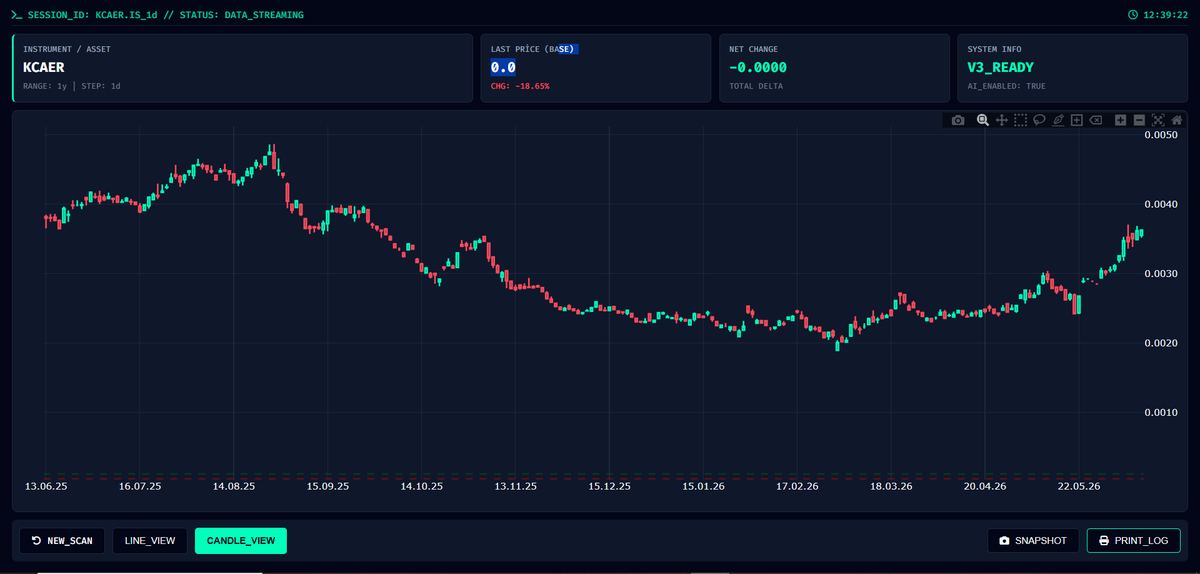This screenshot has height=574, width=1200.
Task: Click the AI_ENABLED: TRUE label
Action: point(1006,86)
